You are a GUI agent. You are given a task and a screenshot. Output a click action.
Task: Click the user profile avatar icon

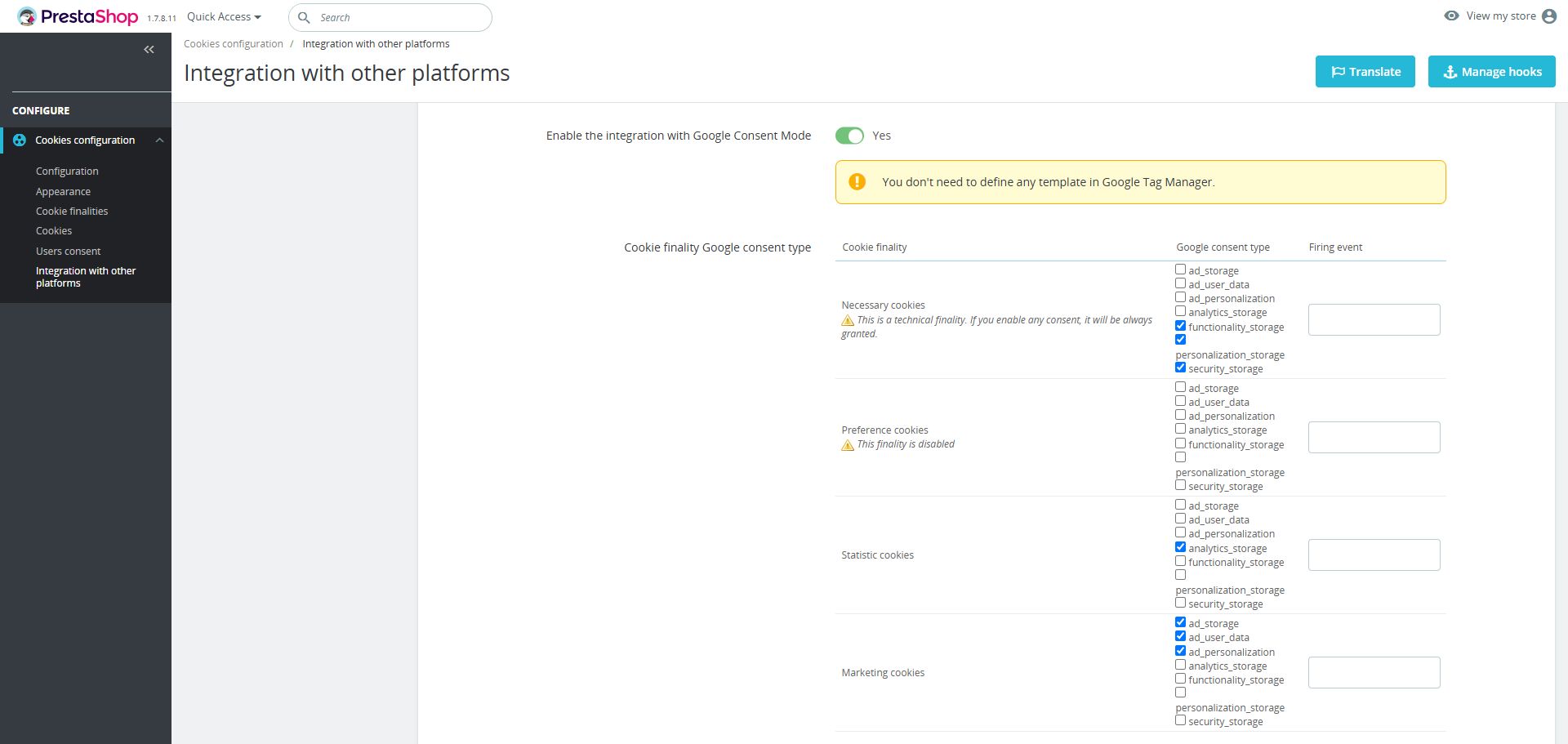coord(1548,16)
